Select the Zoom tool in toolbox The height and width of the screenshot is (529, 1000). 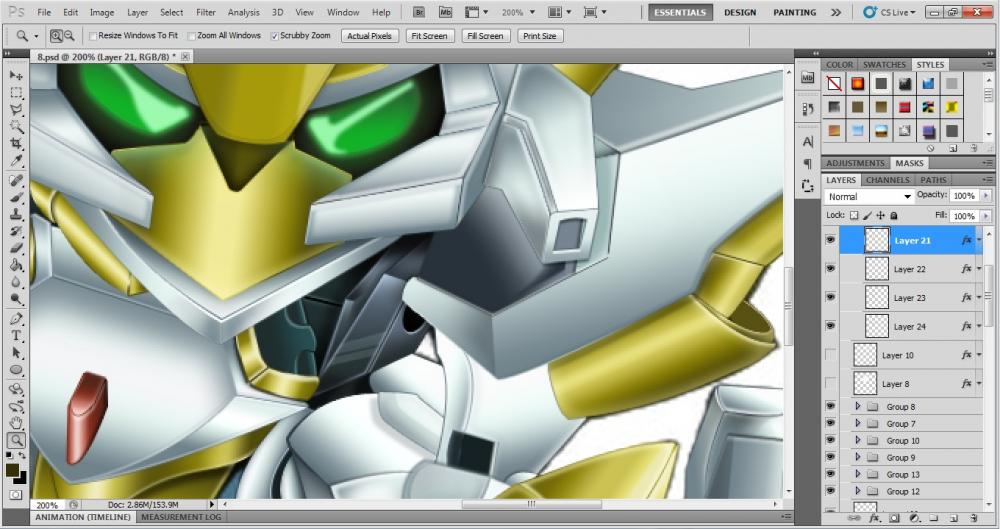click(x=16, y=440)
